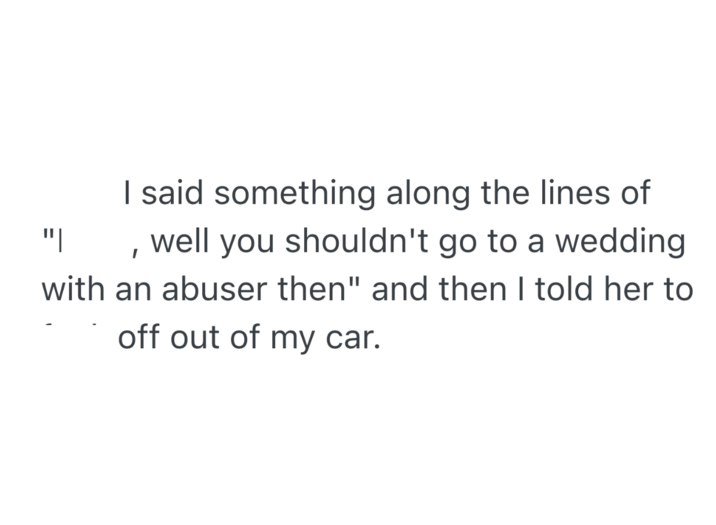Click the word "with" starting the third line

click(73, 290)
